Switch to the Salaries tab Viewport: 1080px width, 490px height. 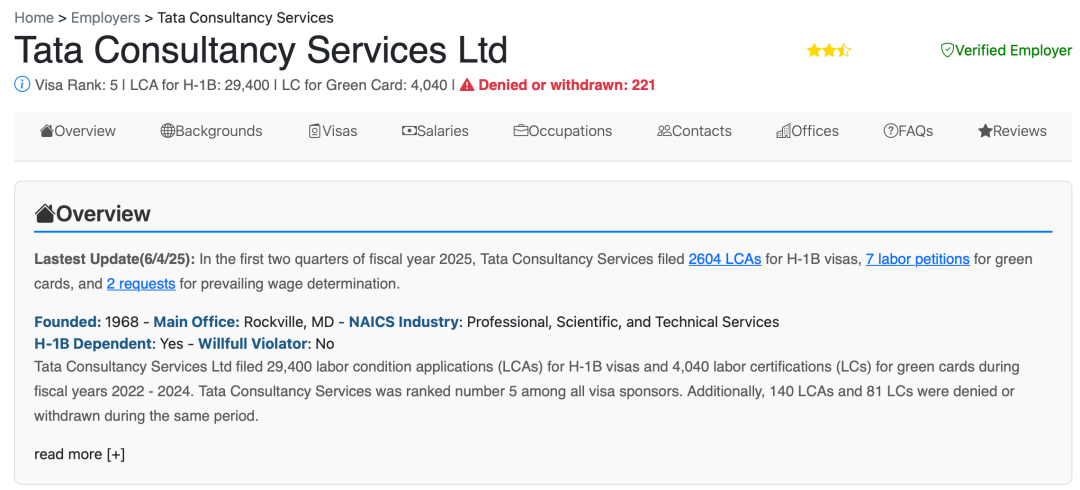click(435, 131)
